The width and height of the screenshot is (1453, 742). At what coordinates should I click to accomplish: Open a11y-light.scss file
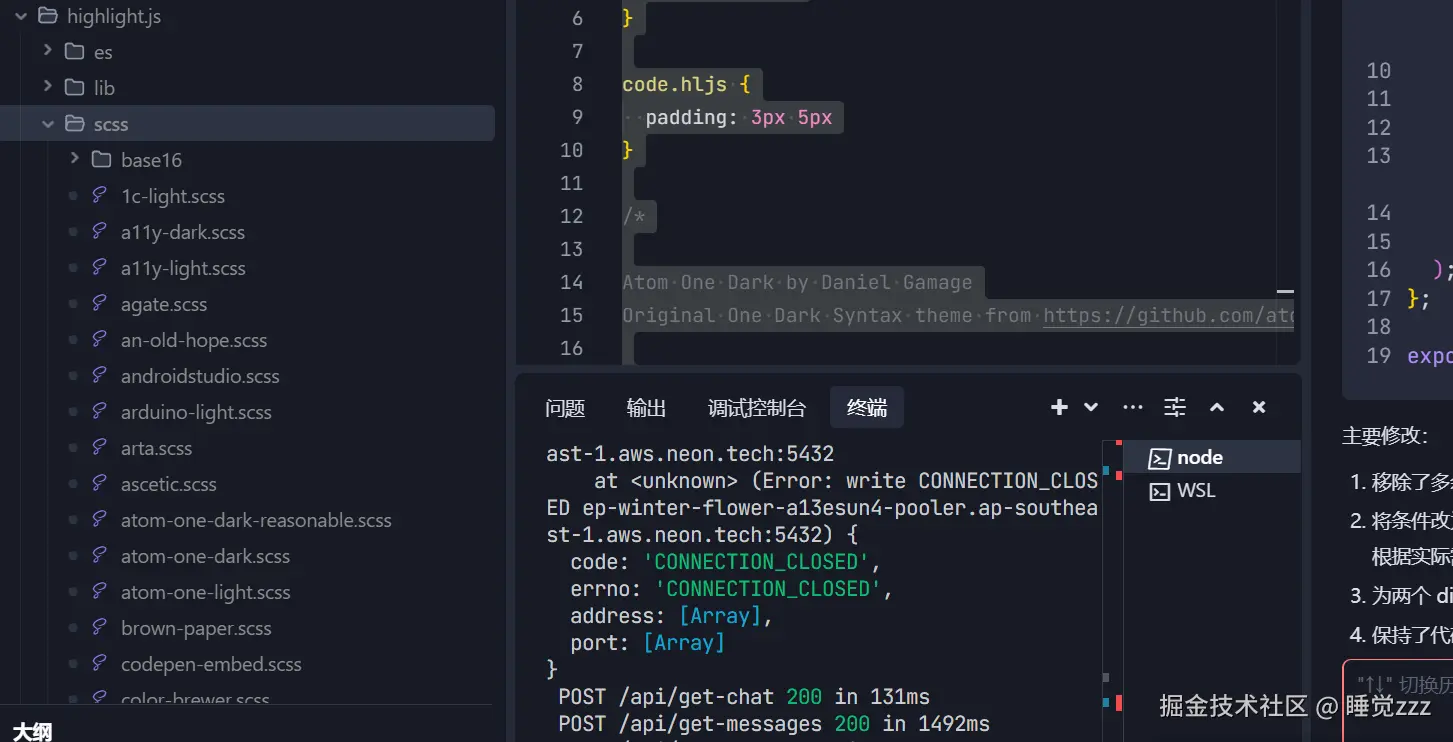(x=183, y=268)
